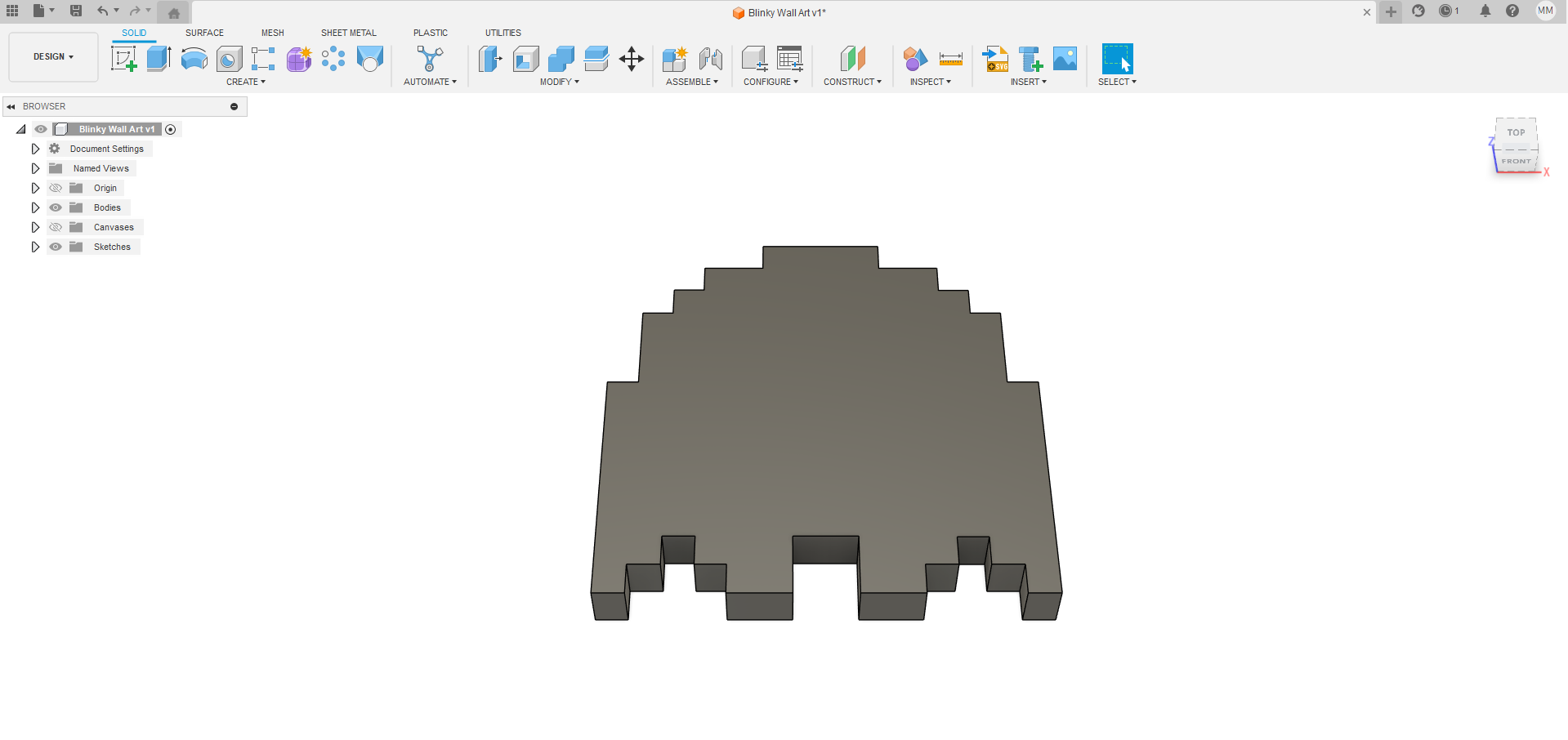Open the INSPECT dropdown menu

click(x=931, y=82)
